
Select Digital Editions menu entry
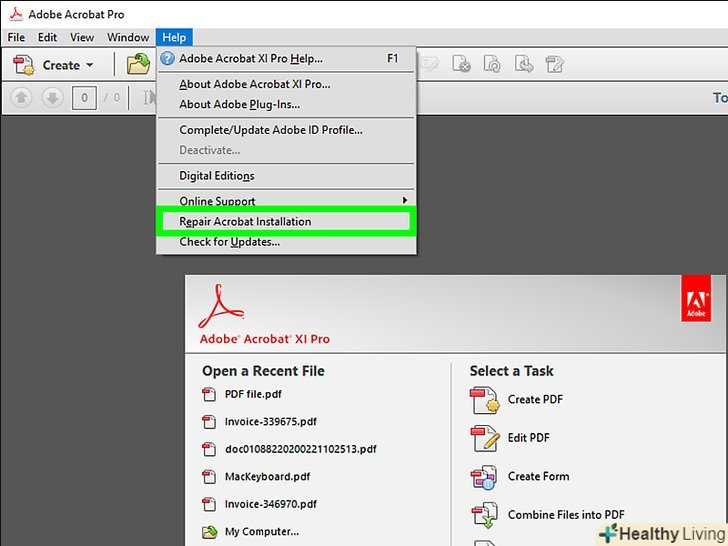pyautogui.click(x=286, y=176)
